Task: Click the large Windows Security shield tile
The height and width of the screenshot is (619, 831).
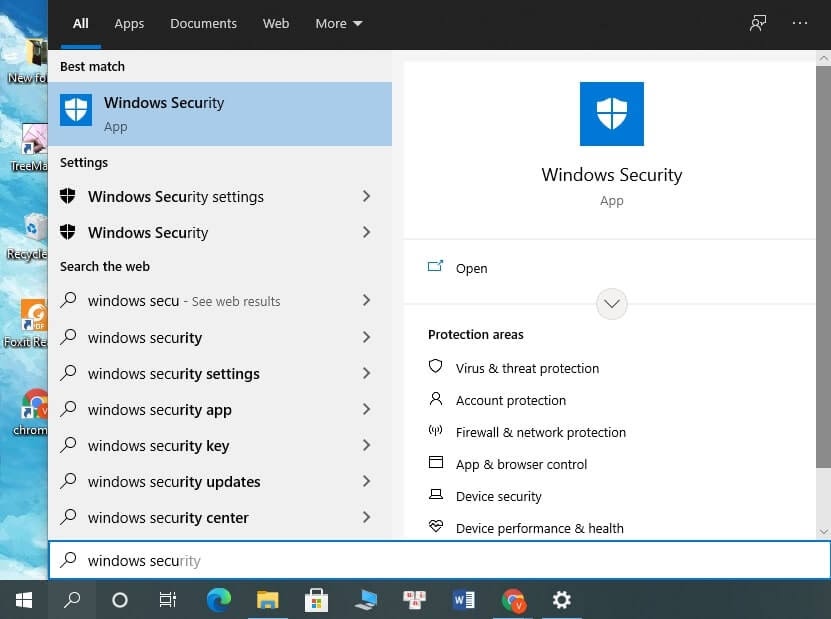Action: pos(612,114)
